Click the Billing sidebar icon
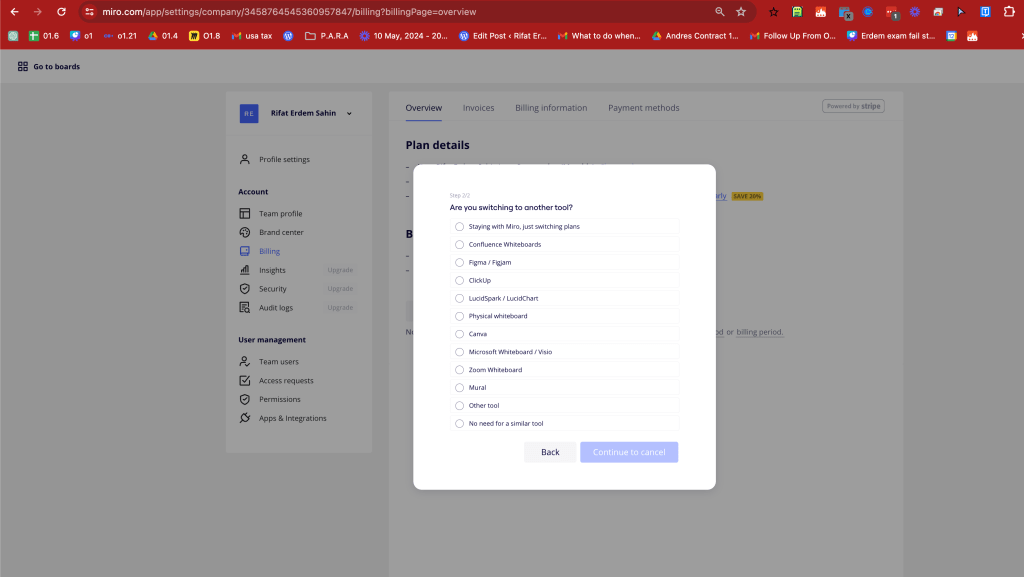 pyautogui.click(x=245, y=251)
